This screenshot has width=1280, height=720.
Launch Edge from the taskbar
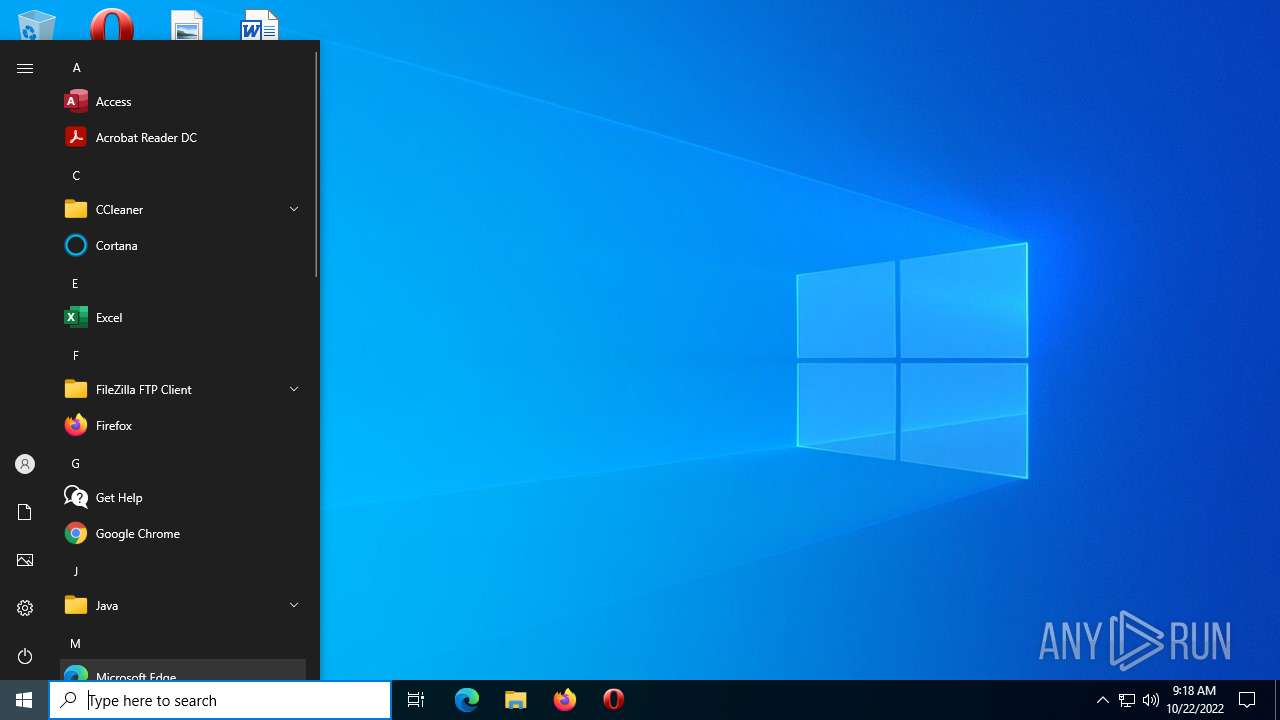point(467,700)
